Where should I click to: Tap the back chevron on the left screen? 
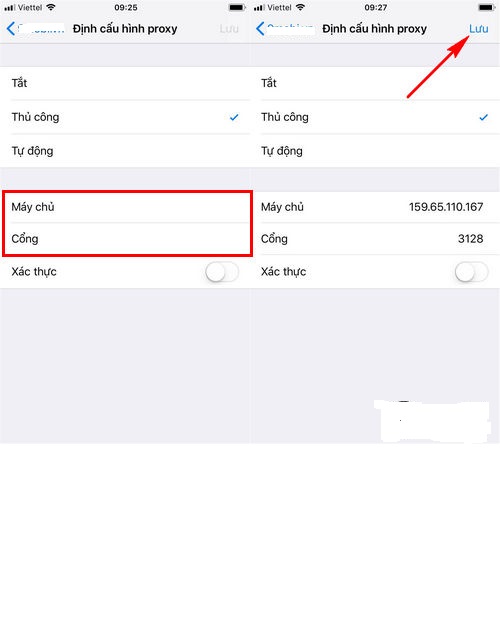click(11, 29)
